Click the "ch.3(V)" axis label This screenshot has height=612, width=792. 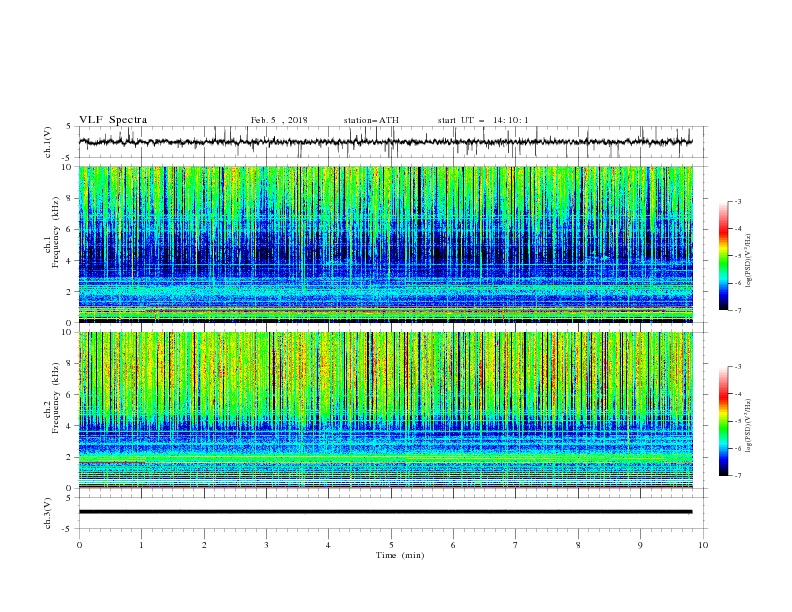48,513
